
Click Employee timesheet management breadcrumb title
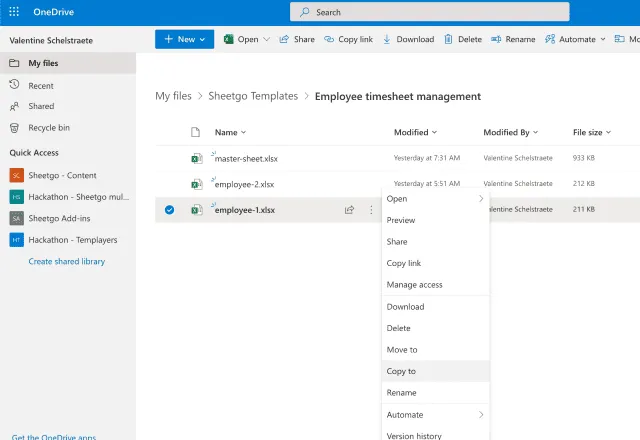[x=398, y=96]
